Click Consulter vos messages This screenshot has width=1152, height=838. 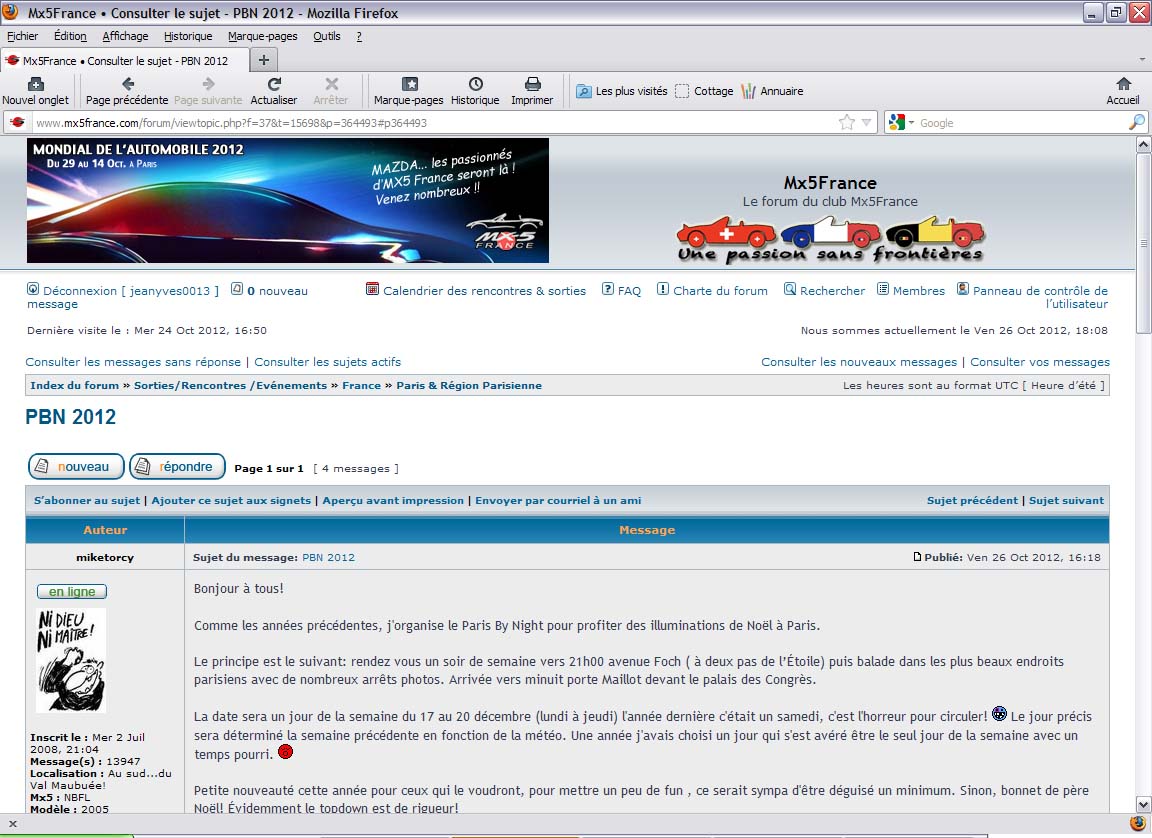click(1040, 362)
